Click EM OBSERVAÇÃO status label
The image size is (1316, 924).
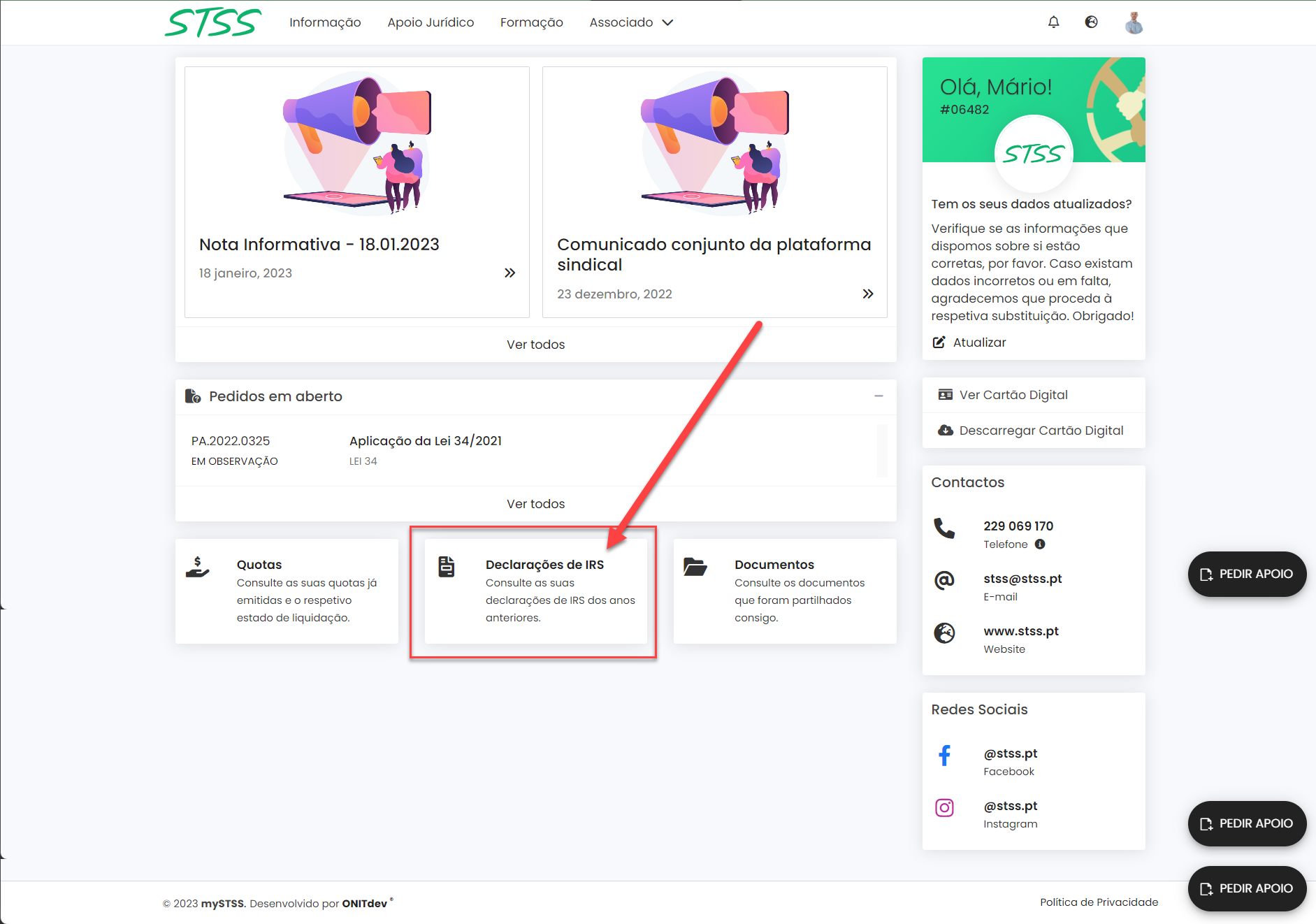pos(235,461)
